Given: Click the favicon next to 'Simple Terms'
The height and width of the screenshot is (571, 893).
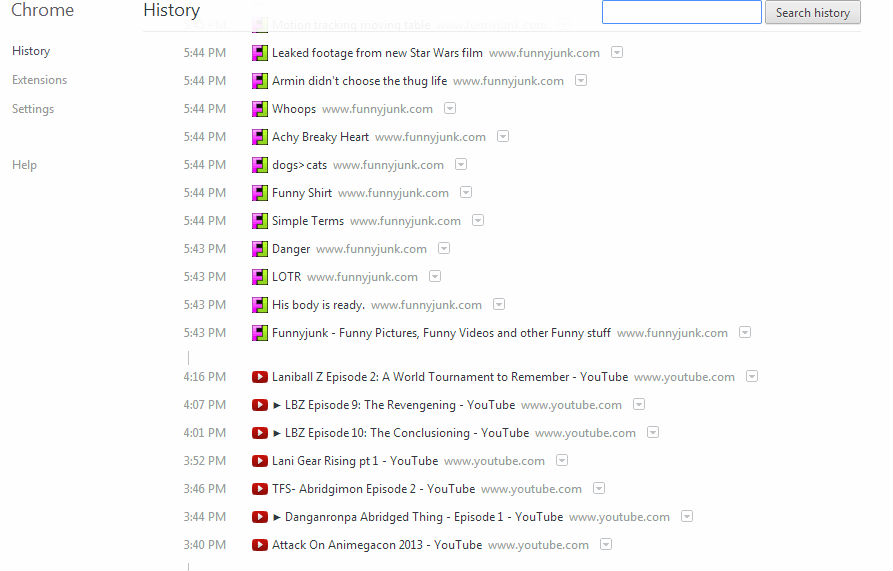Looking at the screenshot, I should tap(260, 221).
